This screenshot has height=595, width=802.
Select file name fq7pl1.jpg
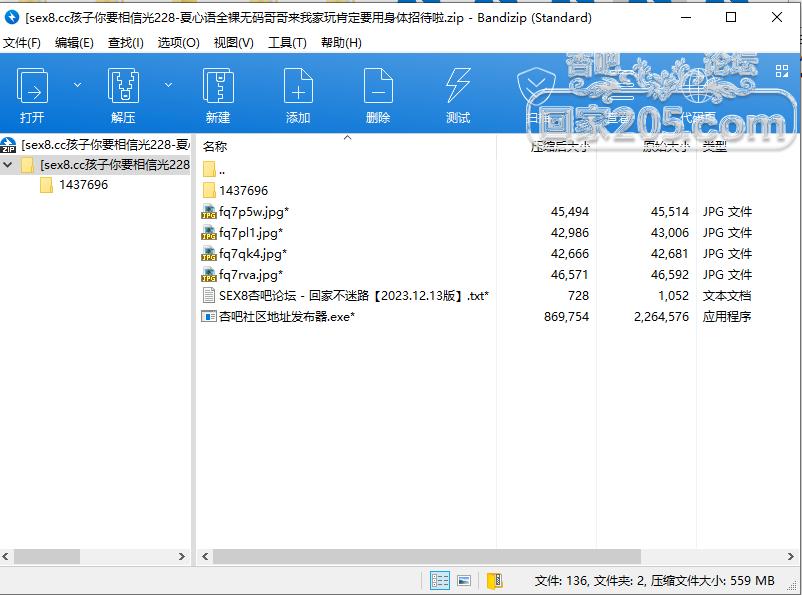pyautogui.click(x=251, y=232)
